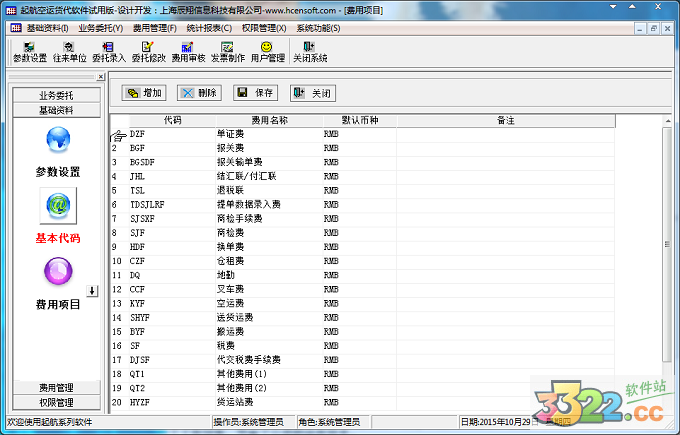Select the DZF code cell
Screen dimensions: 680x435
[172, 134]
